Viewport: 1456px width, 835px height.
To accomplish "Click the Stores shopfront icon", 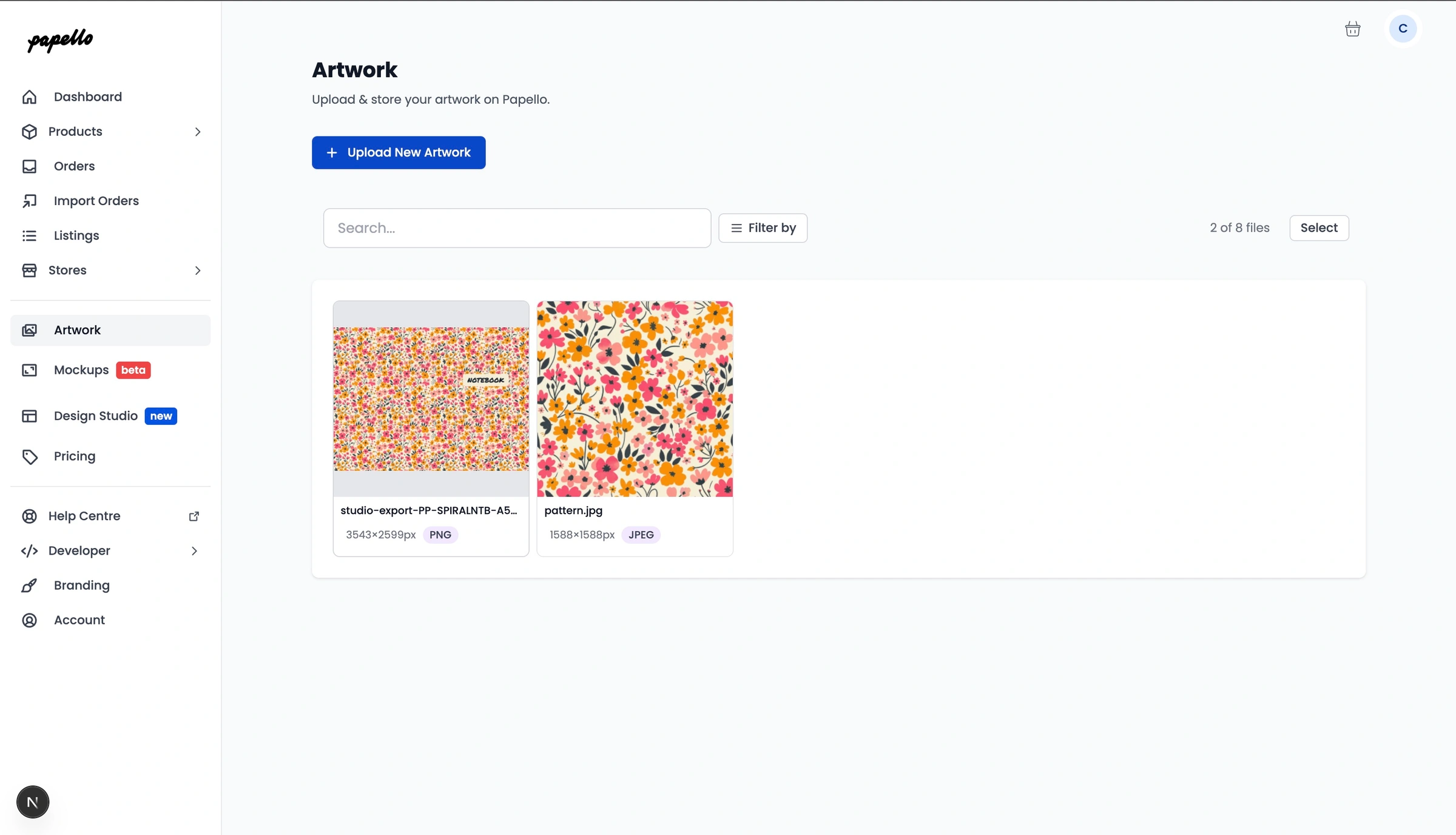I will tap(30, 270).
